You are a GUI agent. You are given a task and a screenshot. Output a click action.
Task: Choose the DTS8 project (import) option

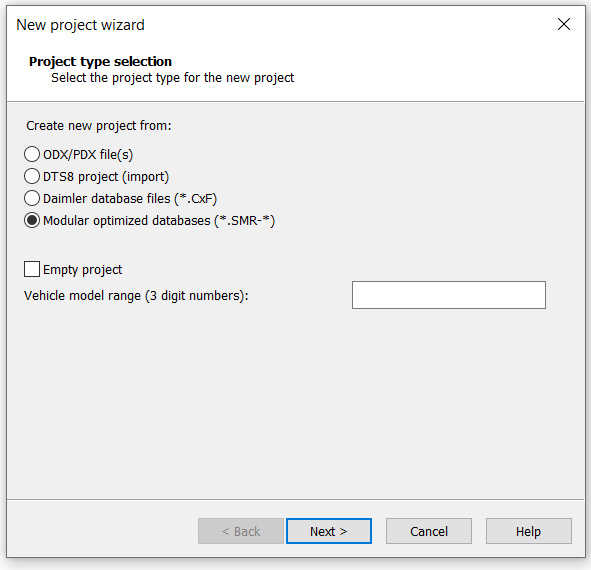point(32,176)
